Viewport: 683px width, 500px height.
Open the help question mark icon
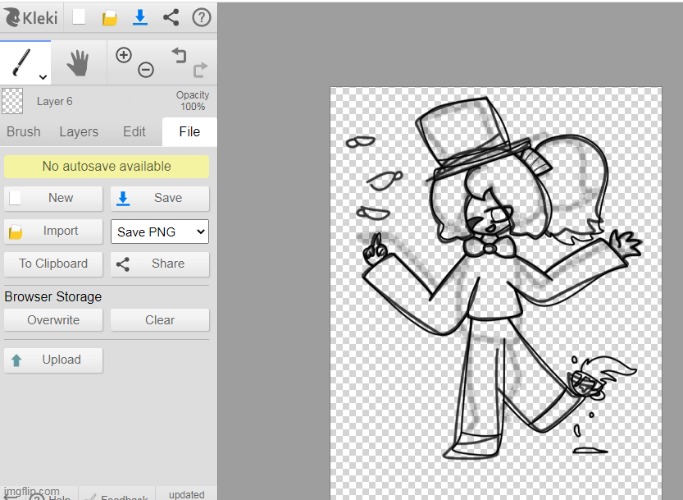201,17
